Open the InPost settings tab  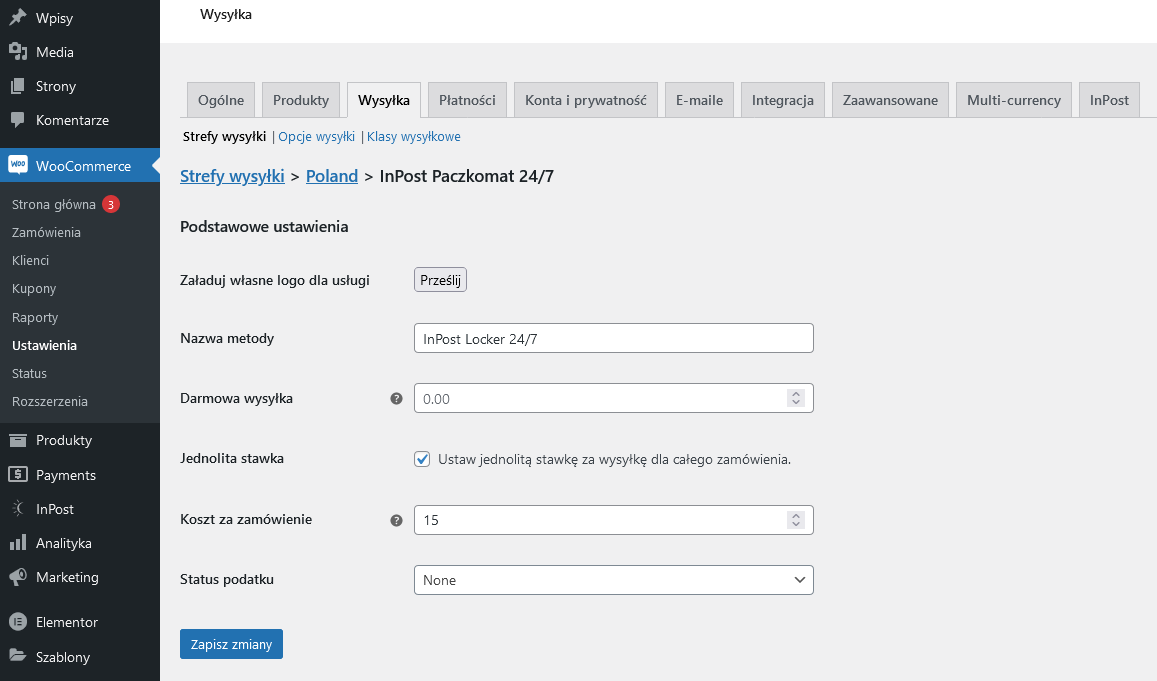click(1109, 100)
